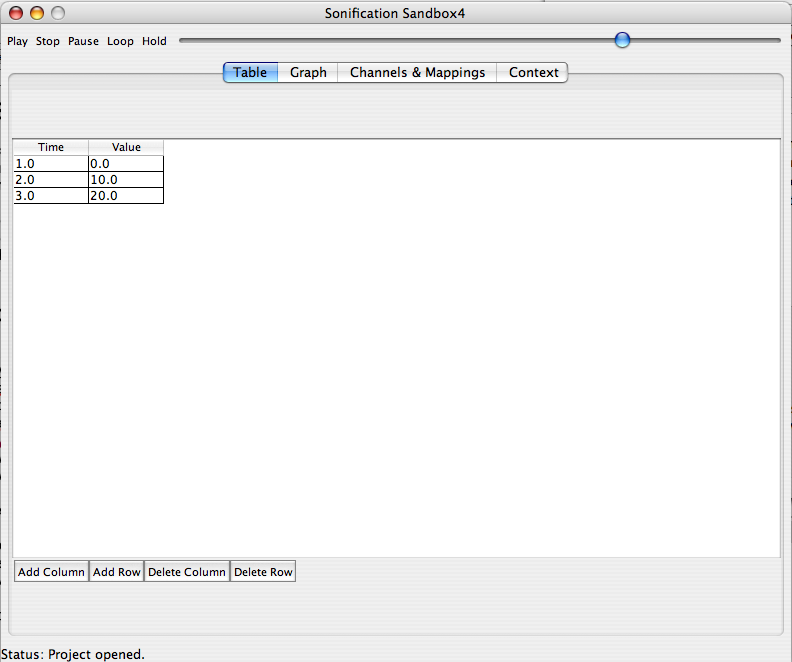Screen dimensions: 792x662
Task: Select the Value cell reading 20.0
Action: (x=126, y=195)
